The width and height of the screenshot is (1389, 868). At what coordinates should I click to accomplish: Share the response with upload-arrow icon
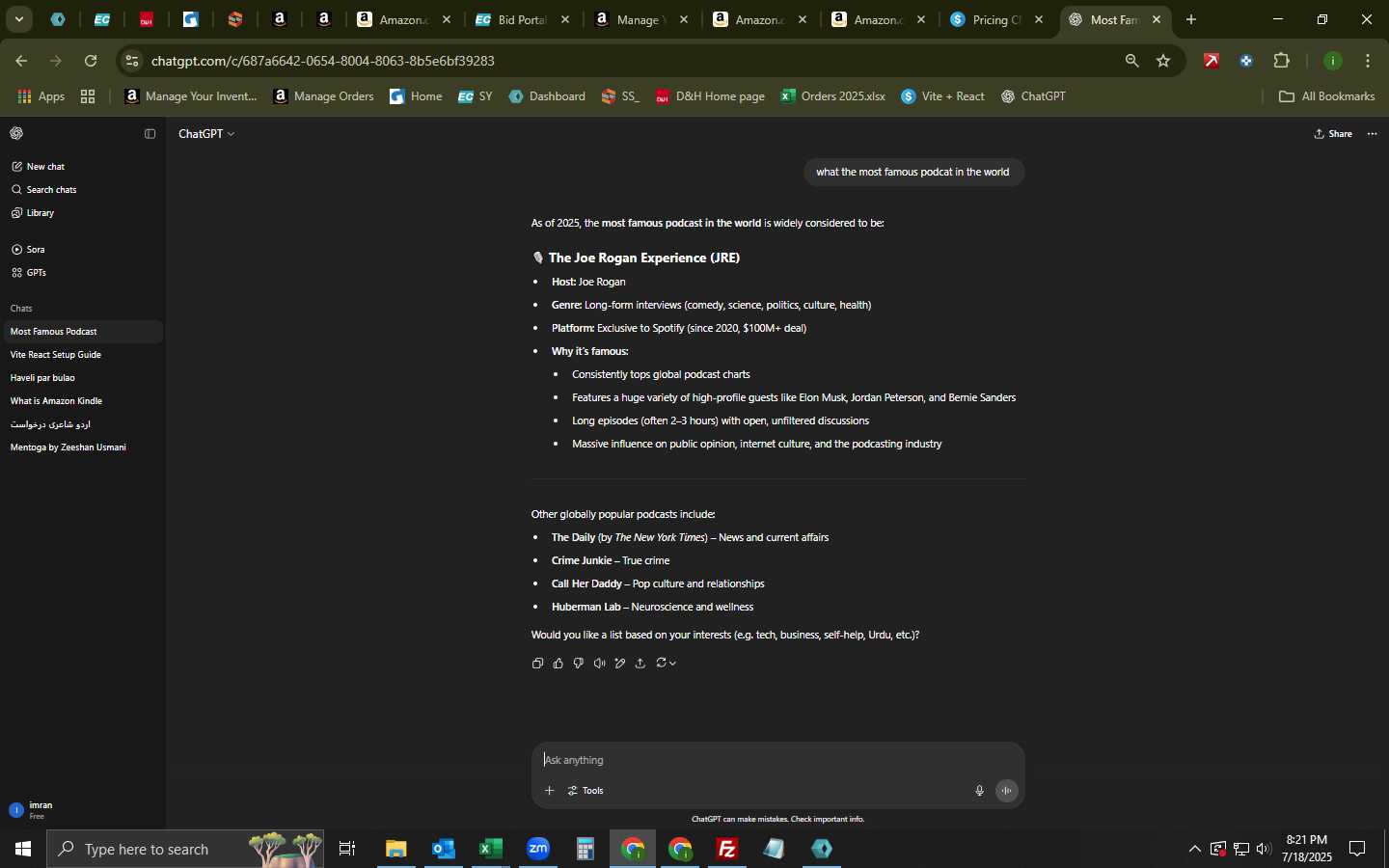pos(640,664)
